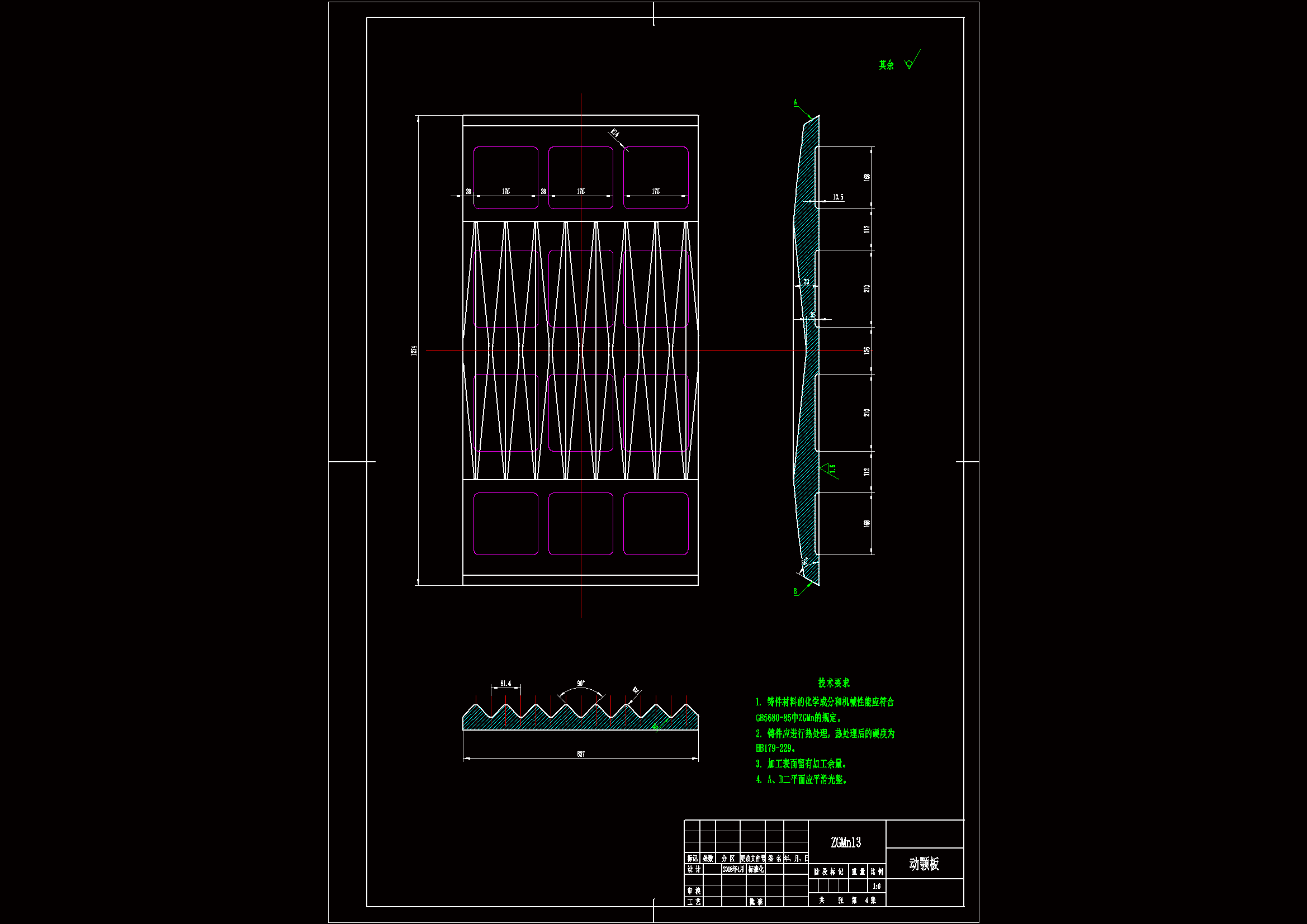Image resolution: width=1307 pixels, height=924 pixels.
Task: Pick the 90° angle dimension arc
Action: tap(581, 689)
